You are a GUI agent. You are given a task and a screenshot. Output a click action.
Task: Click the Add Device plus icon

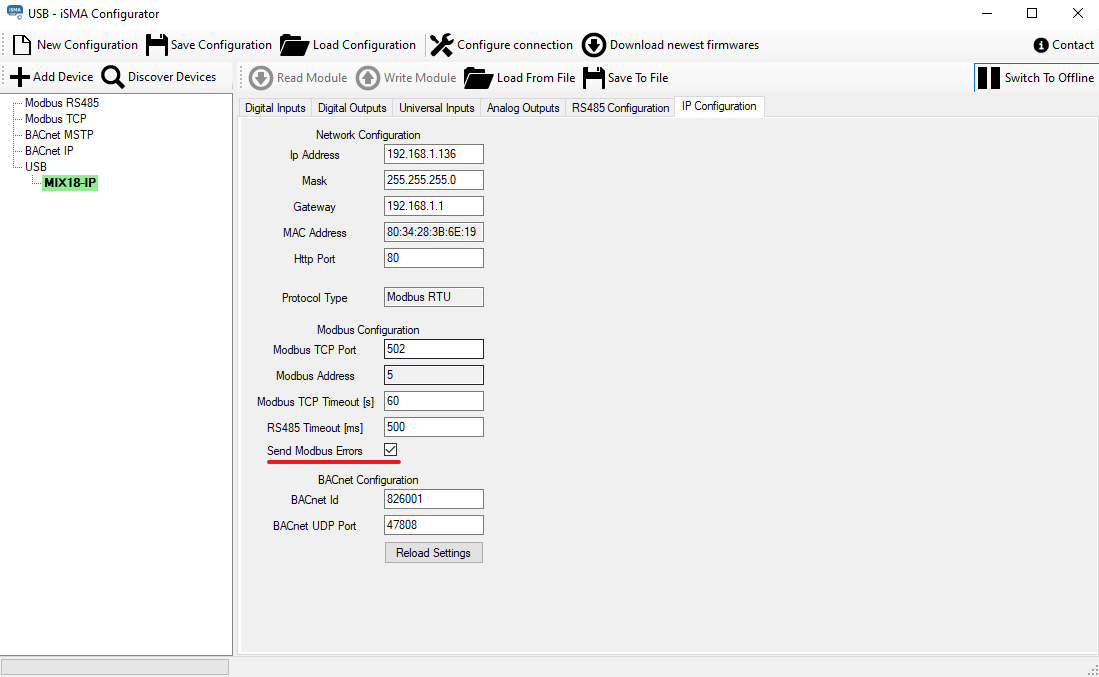click(x=19, y=77)
